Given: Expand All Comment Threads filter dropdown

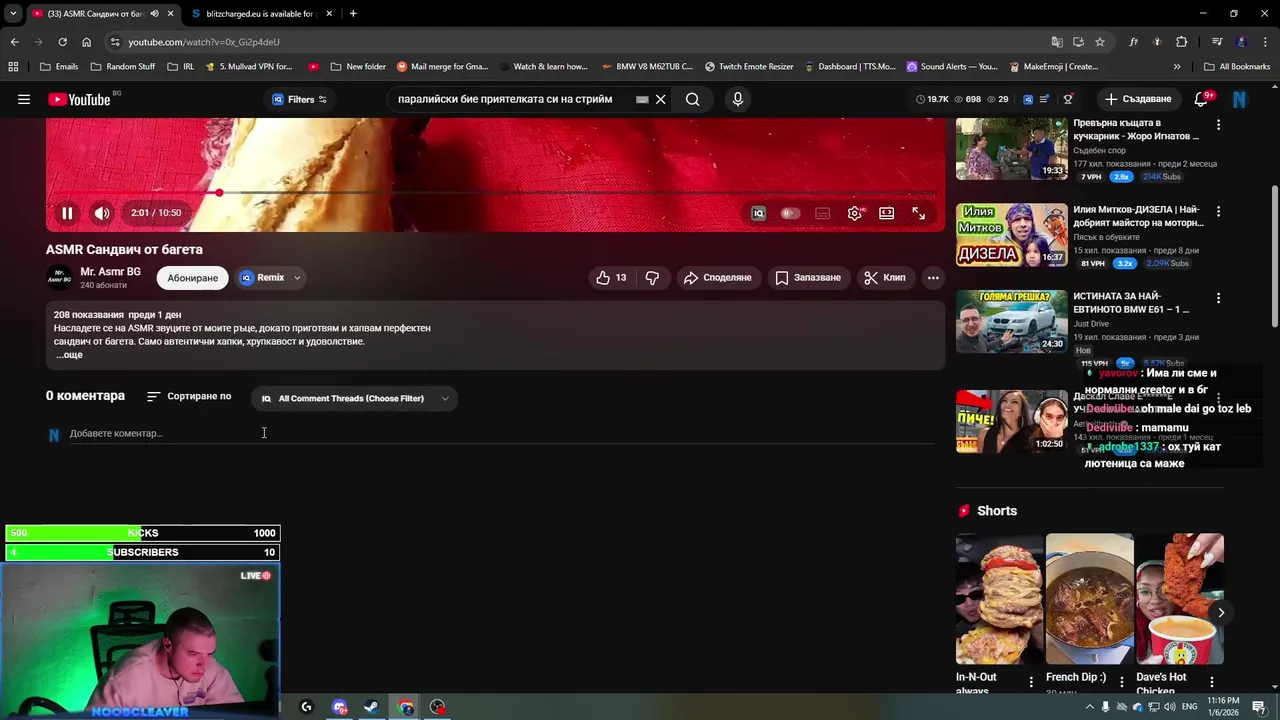Looking at the screenshot, I should click(x=354, y=399).
